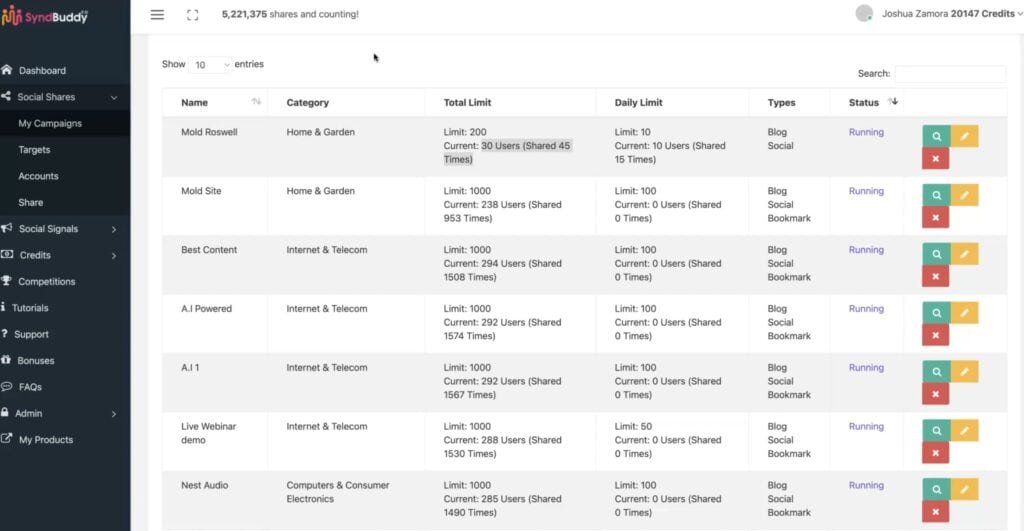The image size is (1024, 531).
Task: Toggle fullscreen with the expand icon
Action: pyautogui.click(x=193, y=15)
